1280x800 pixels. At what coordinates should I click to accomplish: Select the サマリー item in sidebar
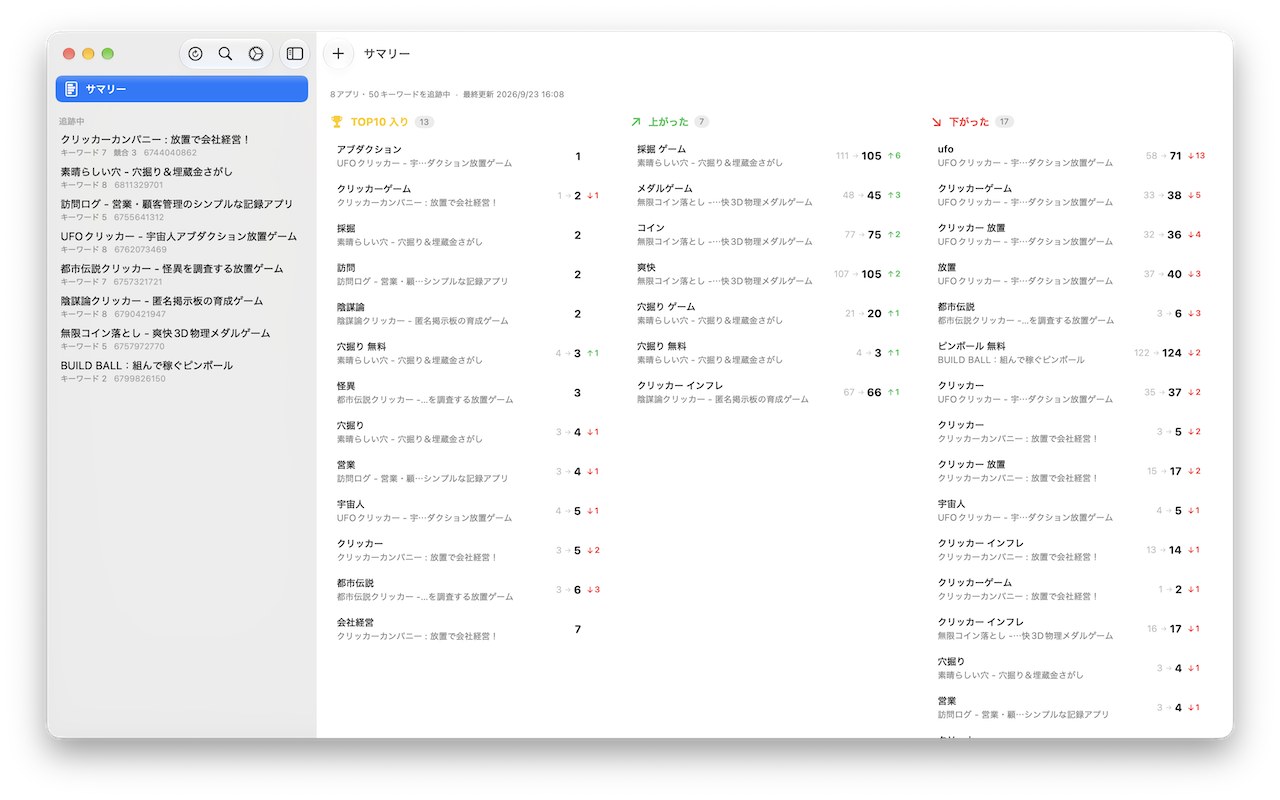(x=182, y=89)
